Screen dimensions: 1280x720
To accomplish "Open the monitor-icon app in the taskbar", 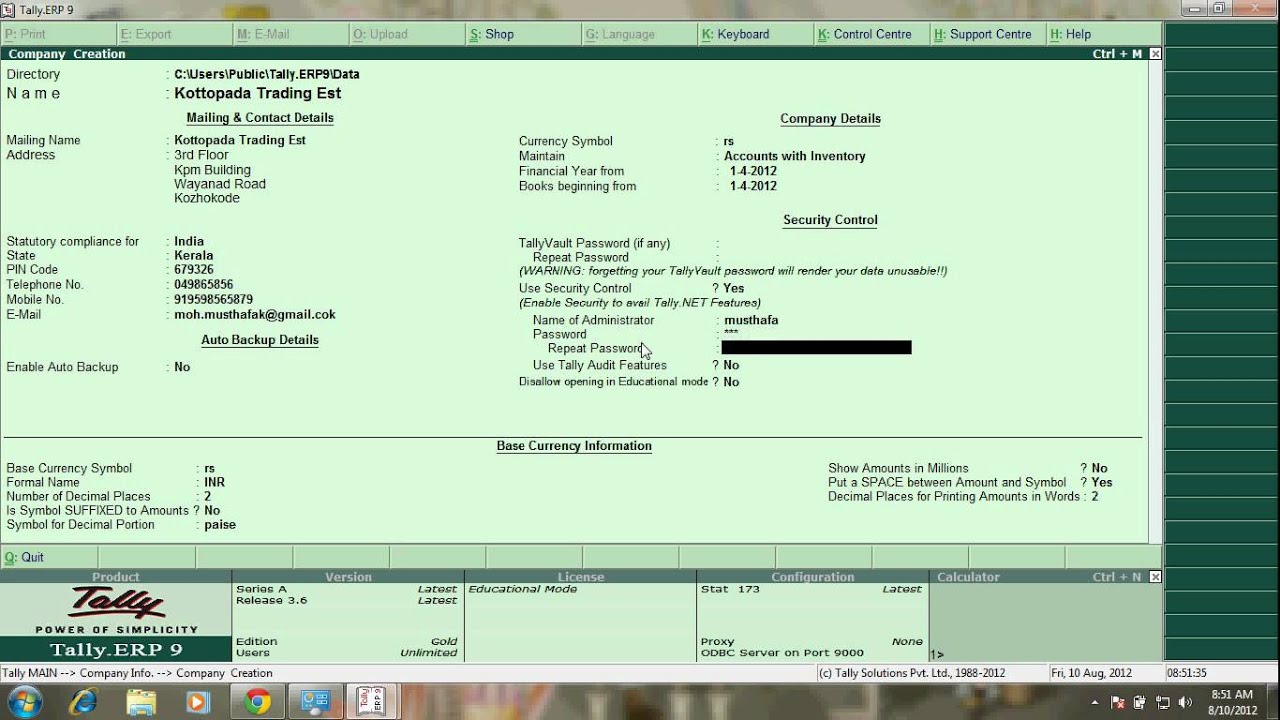I will point(316,702).
